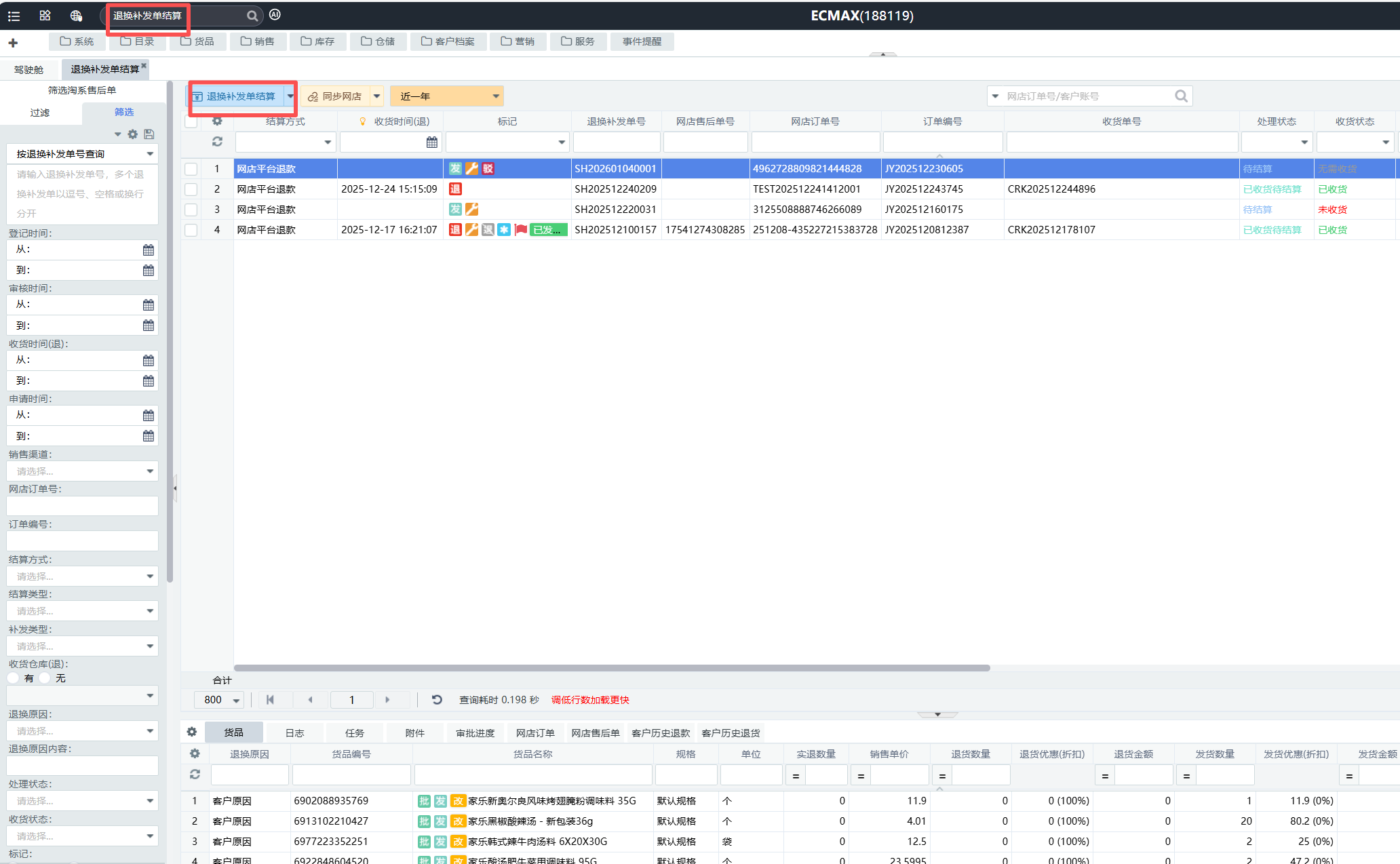Open 近一年 time range dropdown
This screenshot has height=864, width=1400.
447,96
